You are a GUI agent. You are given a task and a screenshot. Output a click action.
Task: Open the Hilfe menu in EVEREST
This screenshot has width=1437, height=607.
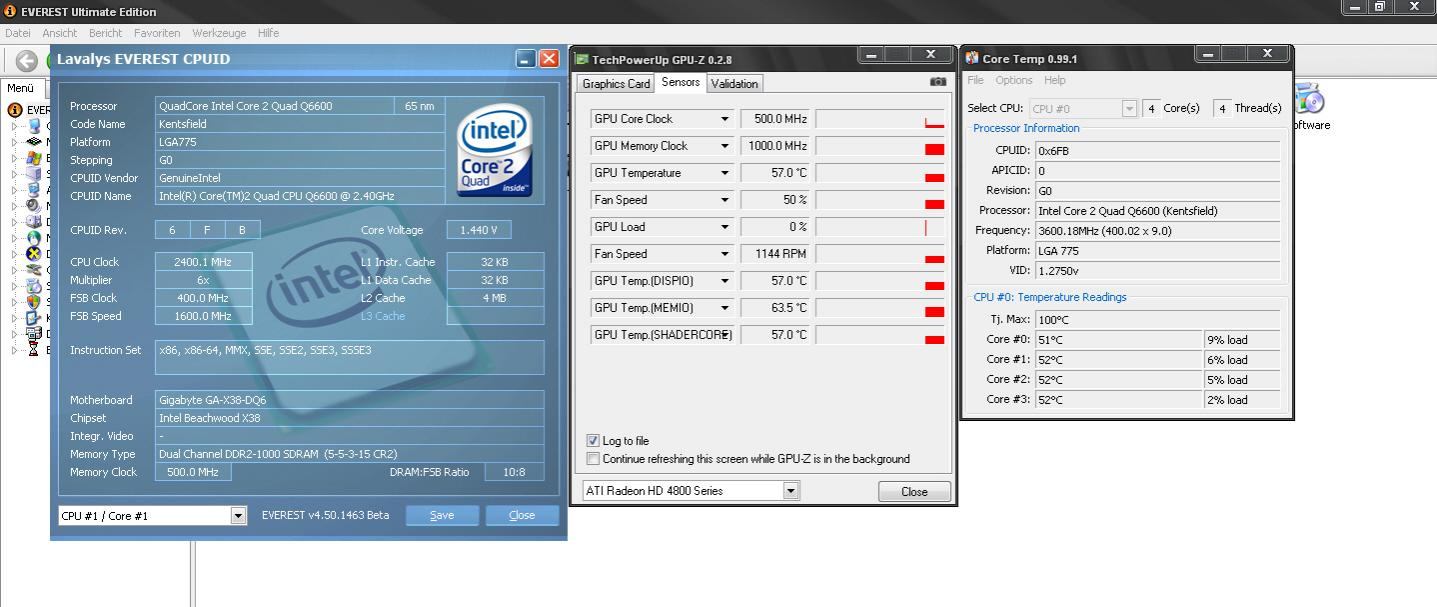pos(268,33)
